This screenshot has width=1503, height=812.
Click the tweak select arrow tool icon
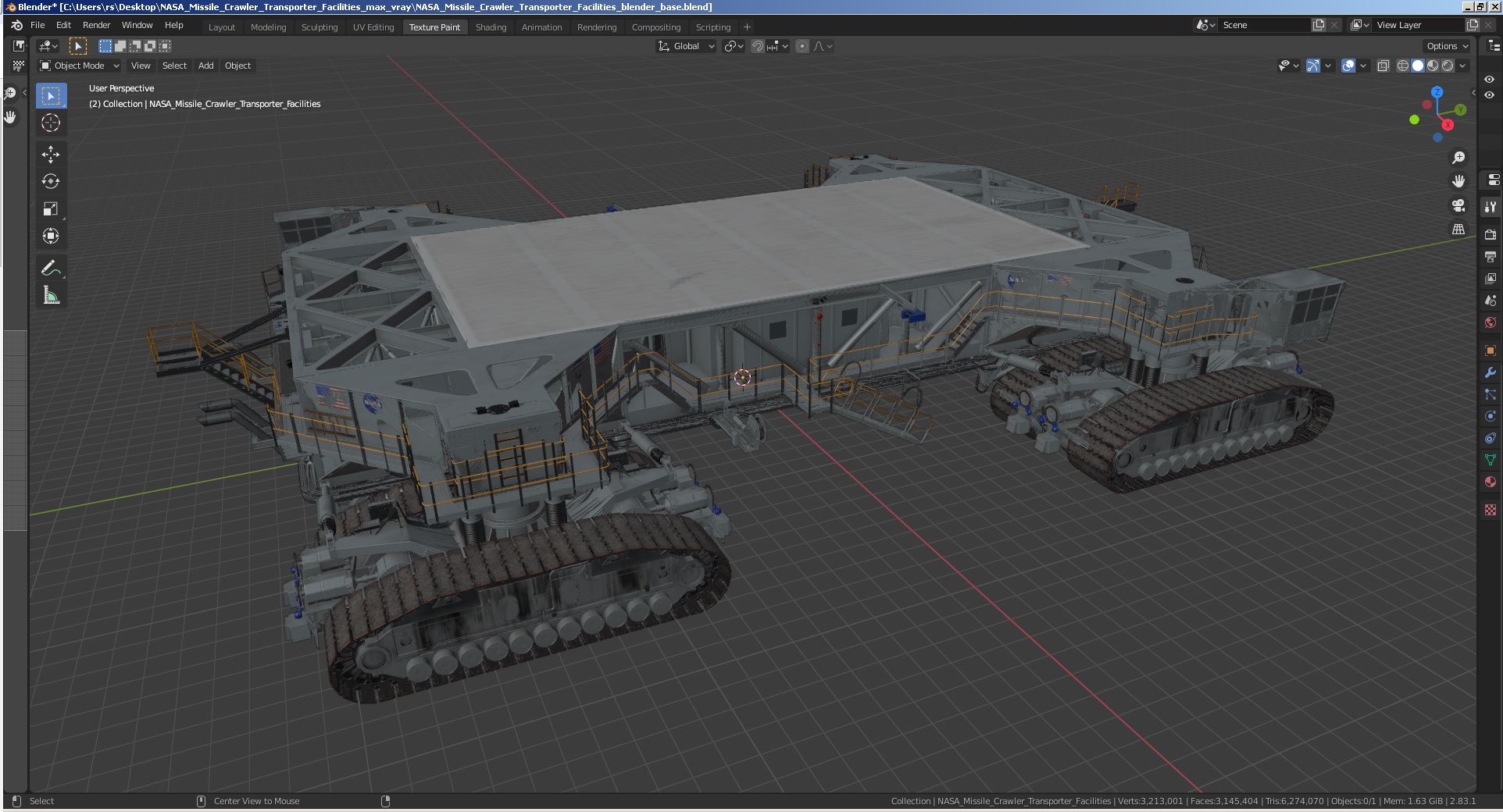click(x=78, y=46)
